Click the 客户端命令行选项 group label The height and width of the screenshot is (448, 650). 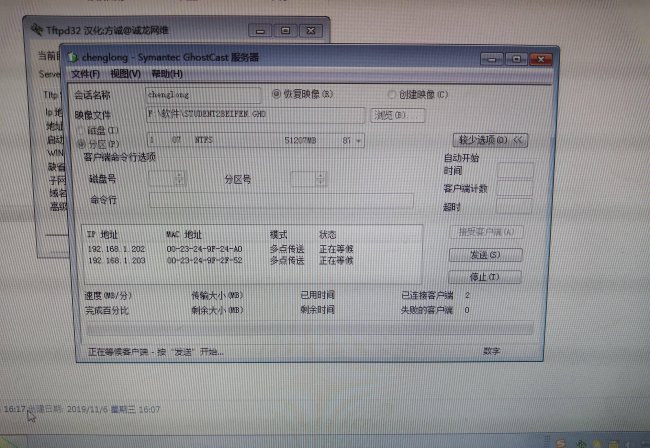coord(119,157)
